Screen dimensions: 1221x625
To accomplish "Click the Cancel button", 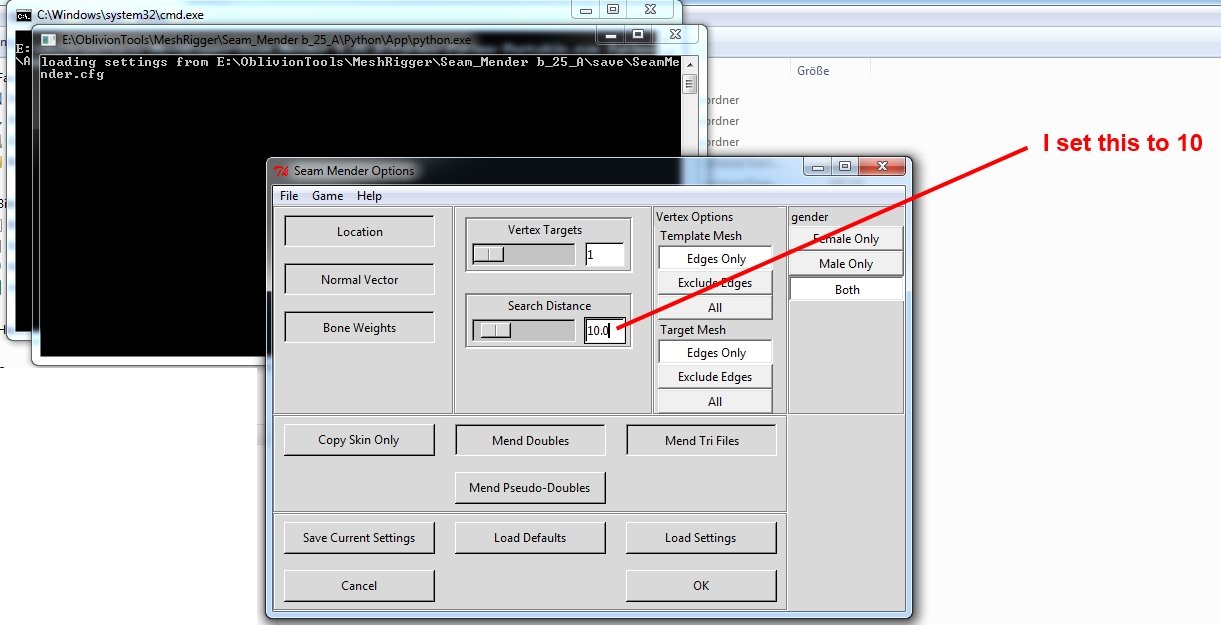I will (x=359, y=585).
